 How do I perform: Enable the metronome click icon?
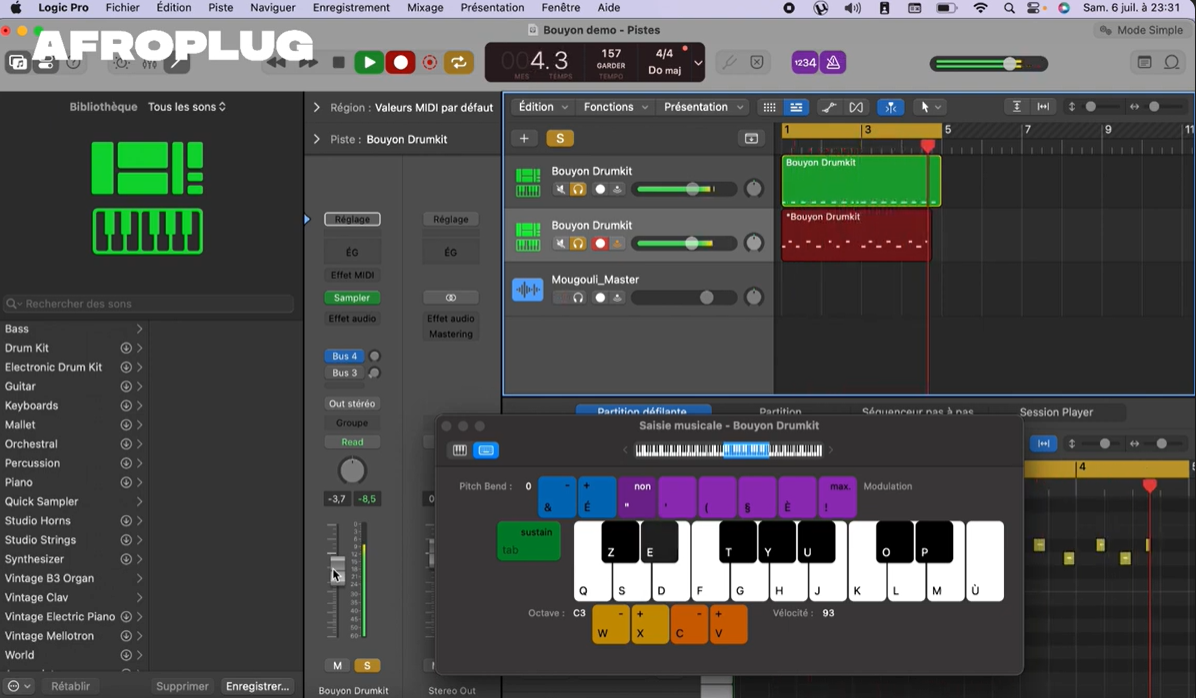tap(833, 62)
